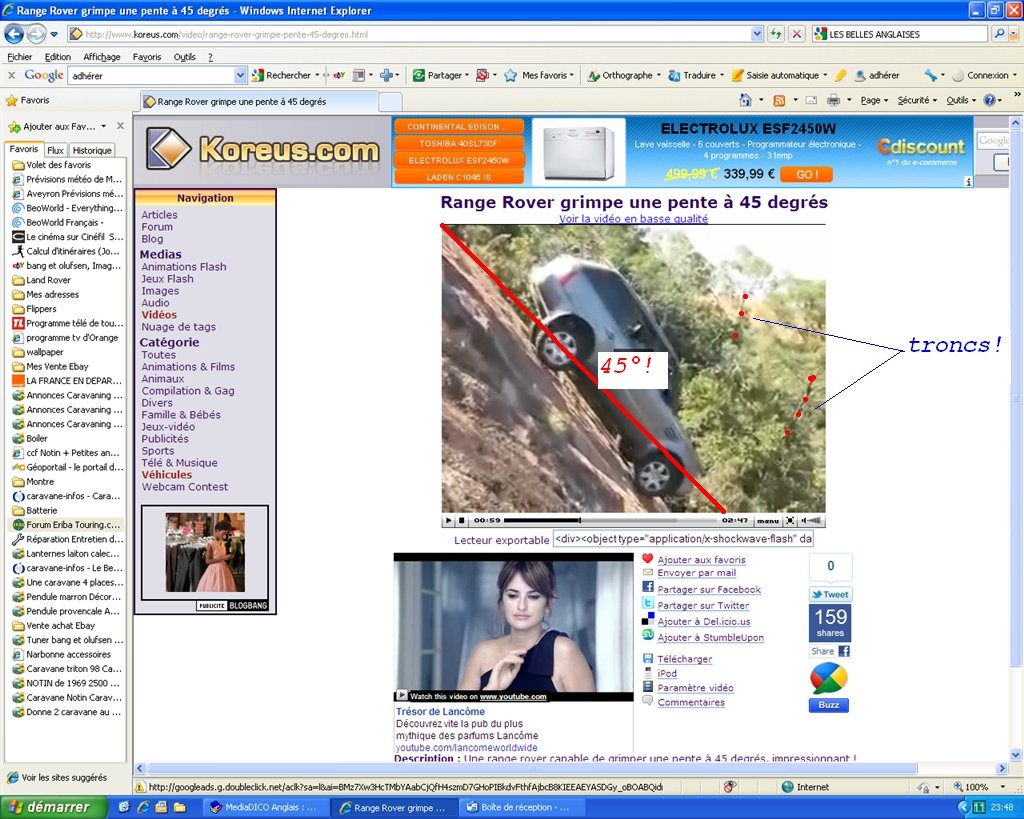Click the video player volume speaker icon

pos(811,521)
